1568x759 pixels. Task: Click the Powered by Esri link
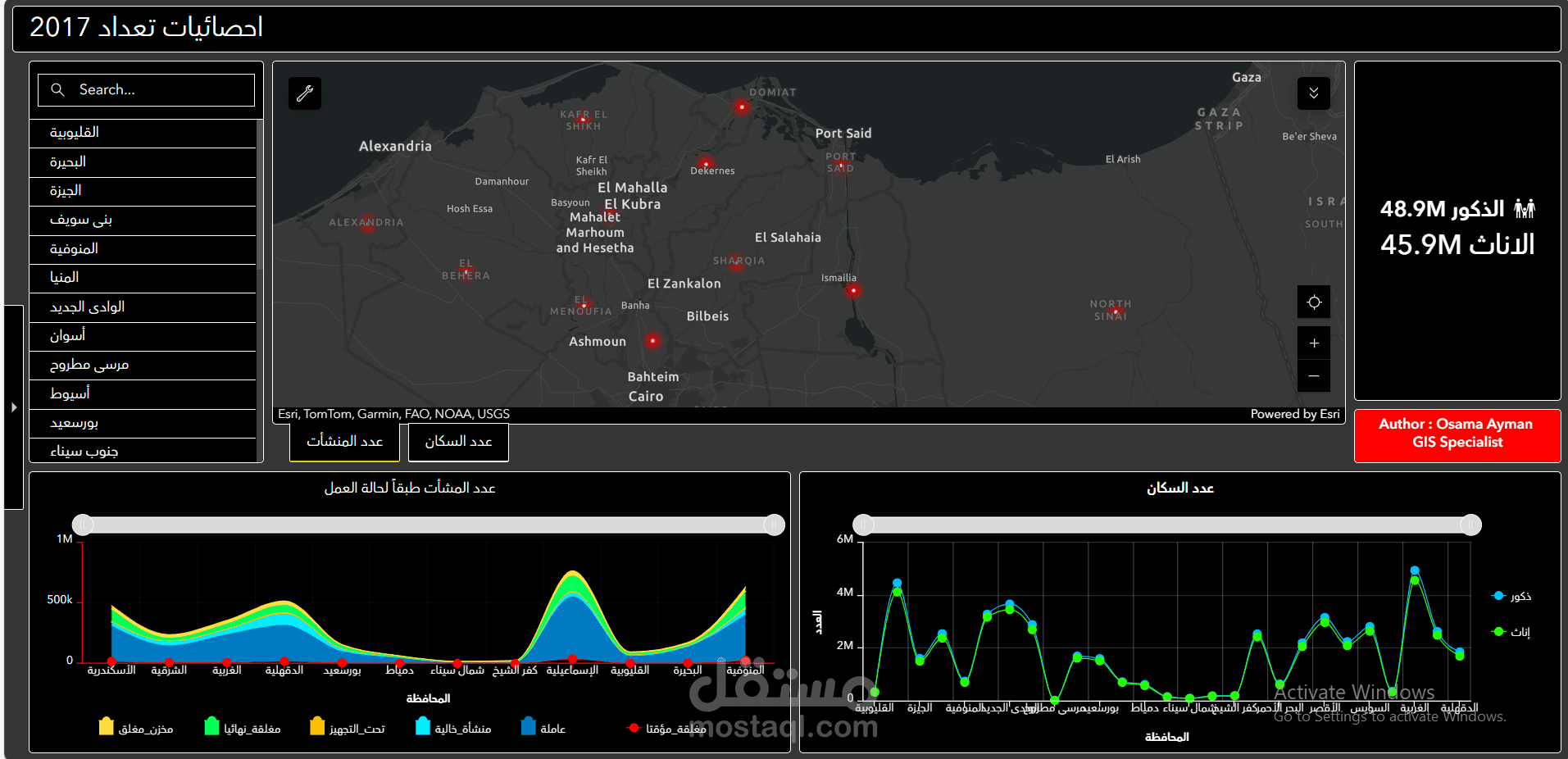(x=1295, y=414)
